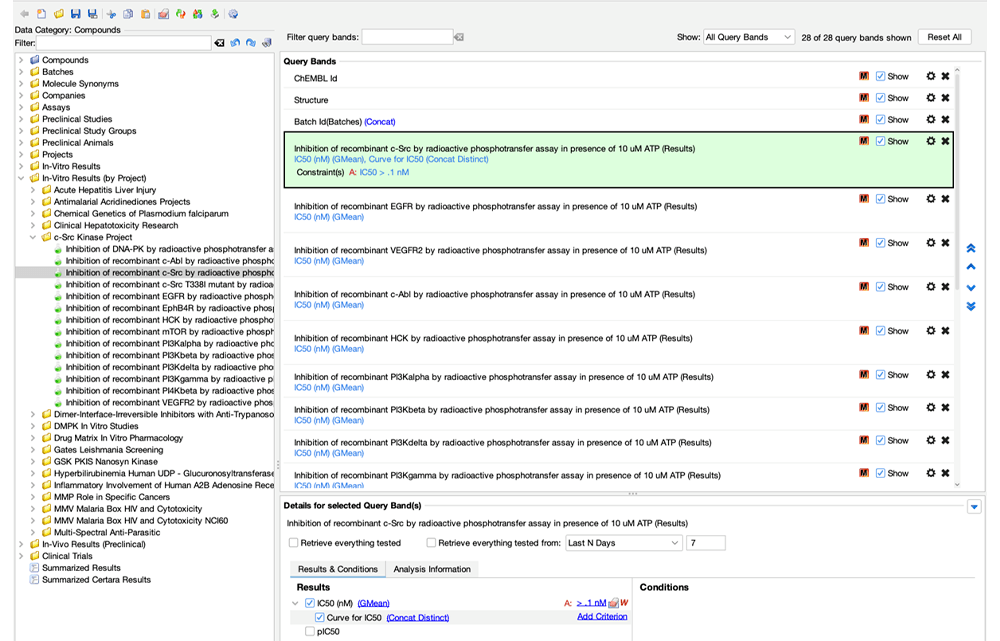Open gear settings for Batch Id band
Viewport: 1000px width, 641px height.
pyautogui.click(x=930, y=119)
